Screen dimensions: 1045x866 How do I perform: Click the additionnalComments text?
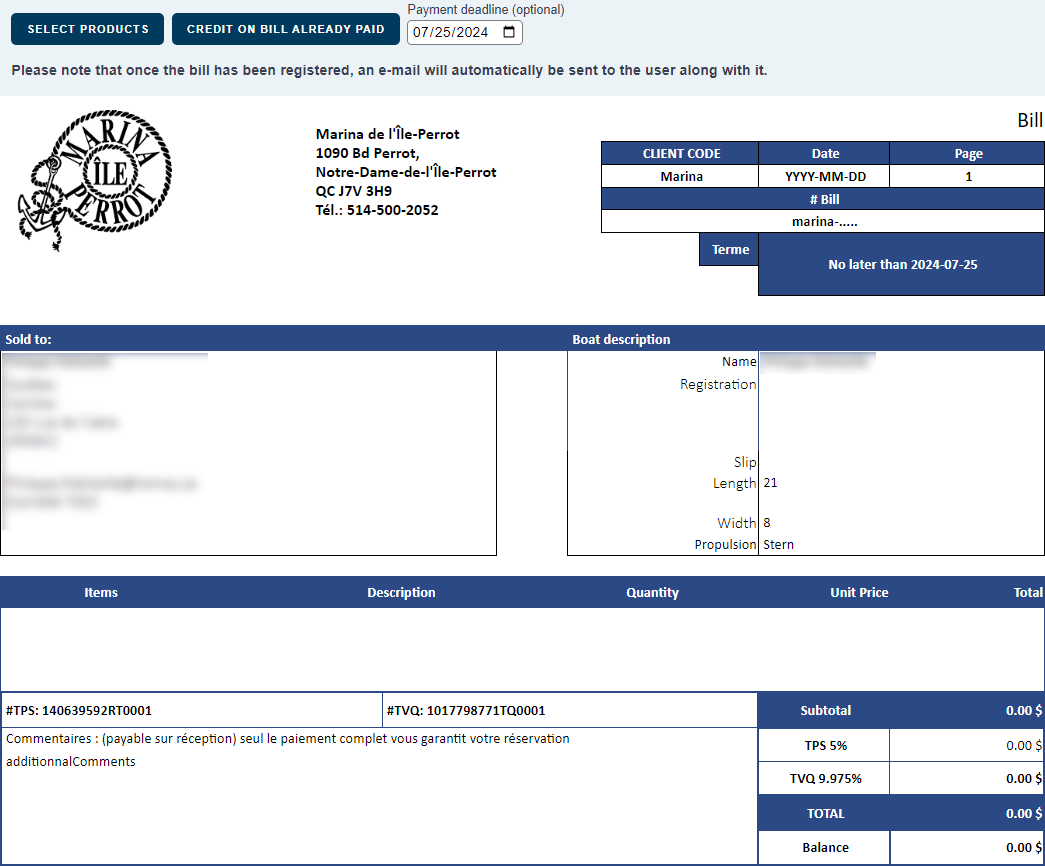(x=70, y=762)
